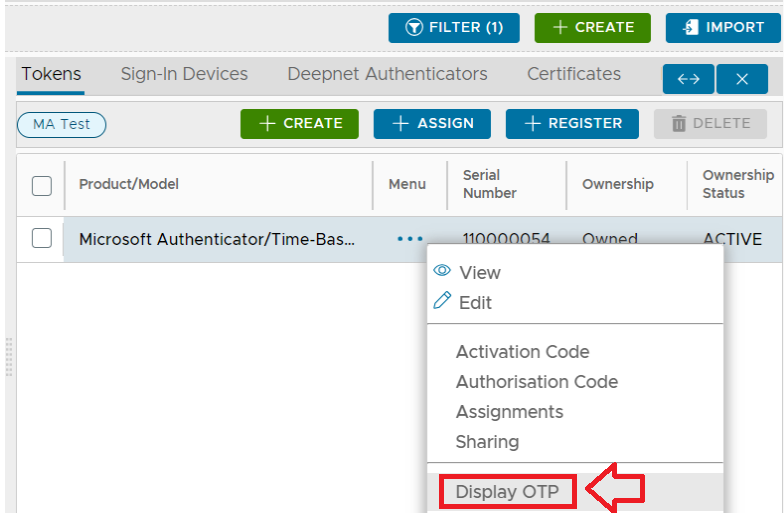
Task: Click the funnel Filter (1) button
Action: tap(454, 28)
